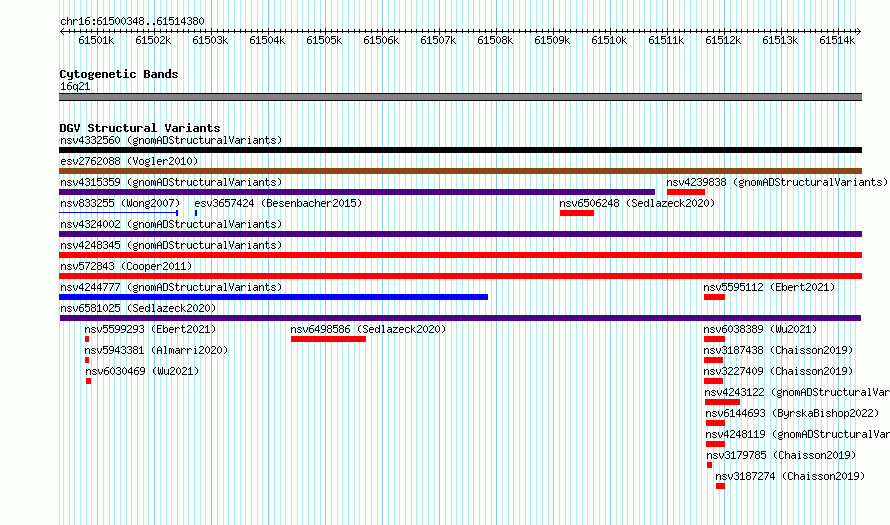The width and height of the screenshot is (890, 525).
Task: Open nsv6144693 (ByrskaBishop2022) label
Action: [x=792, y=413]
